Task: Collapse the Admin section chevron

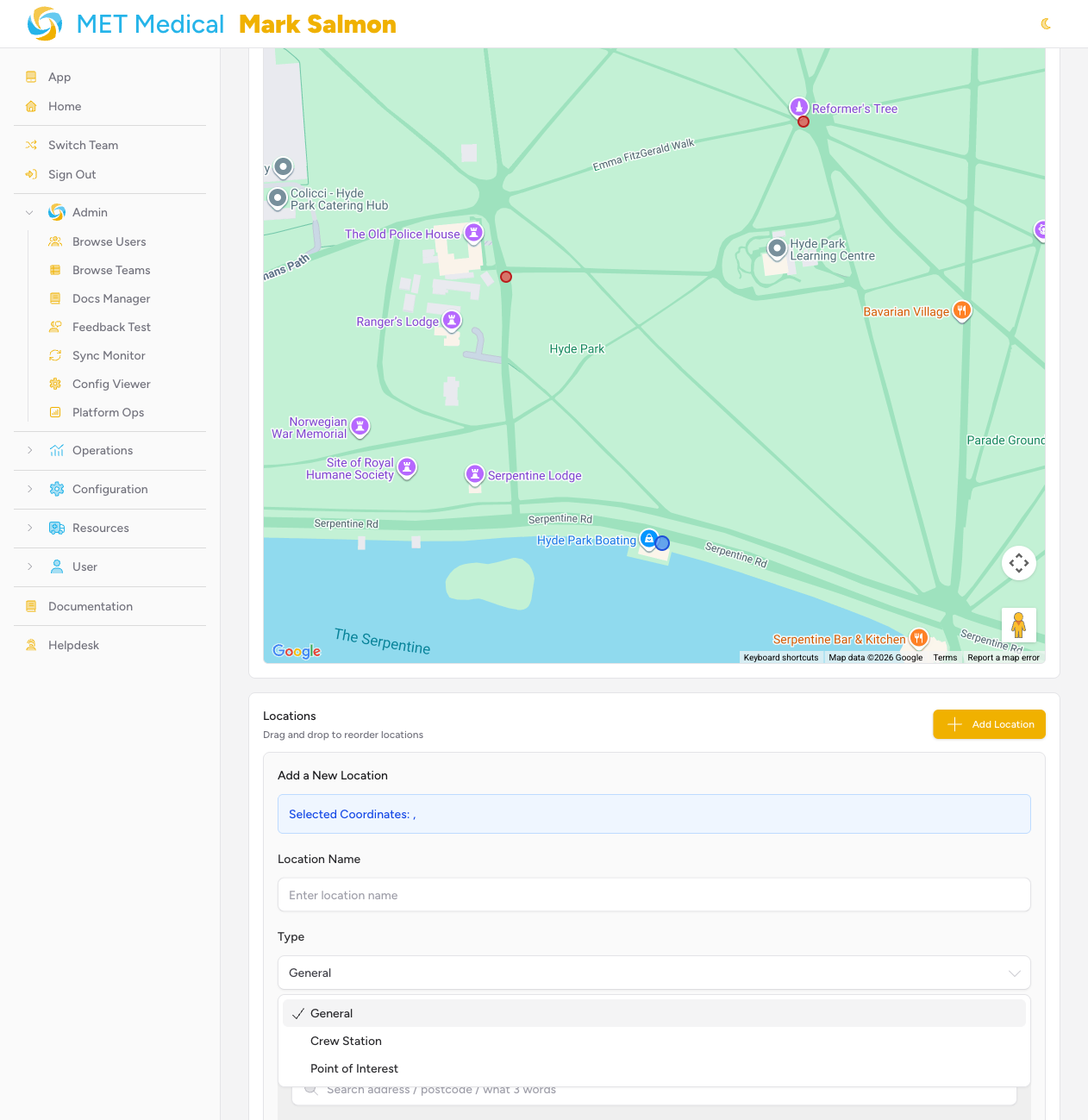Action: click(29, 212)
